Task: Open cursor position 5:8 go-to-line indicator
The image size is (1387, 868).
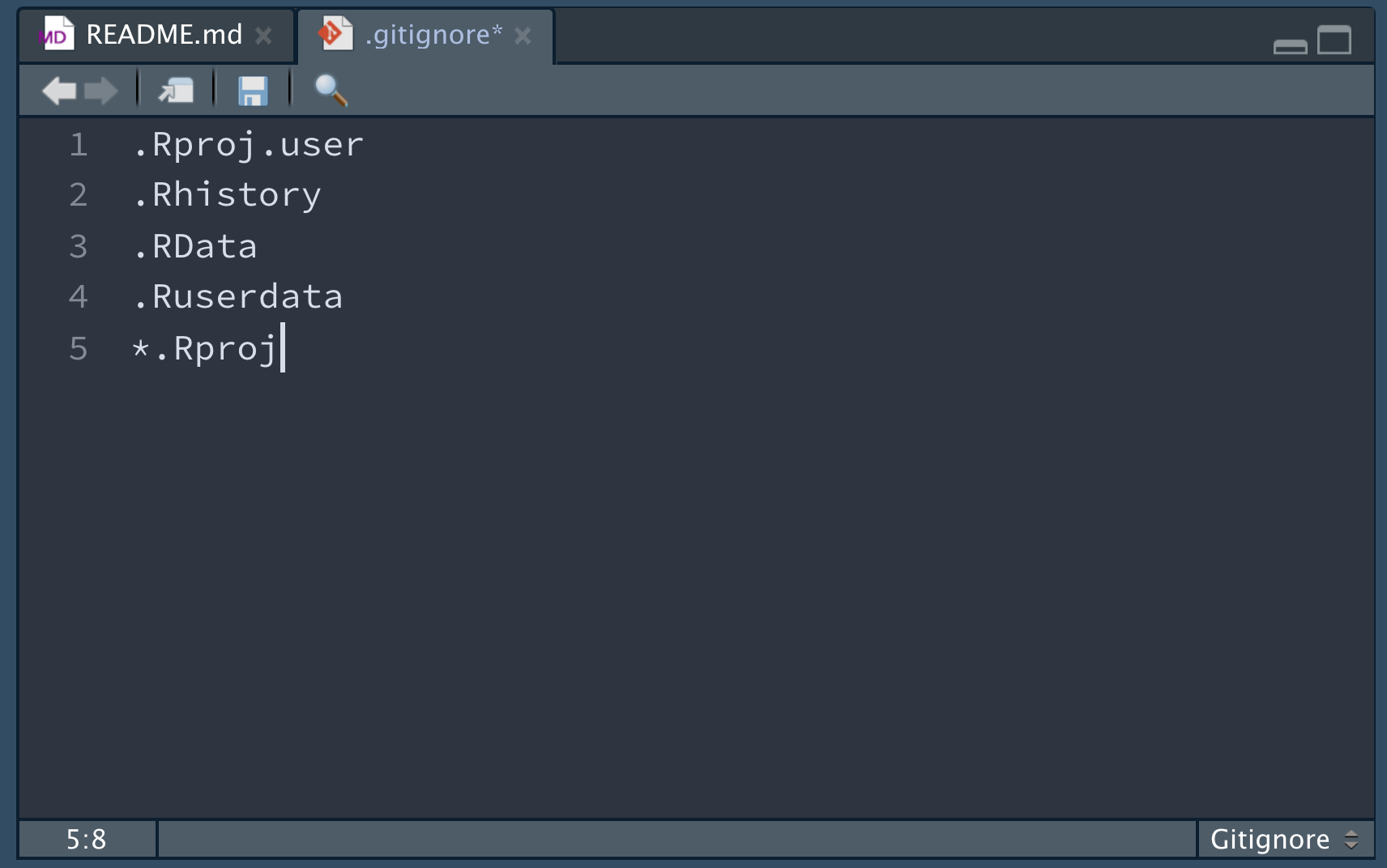Action: [86, 839]
